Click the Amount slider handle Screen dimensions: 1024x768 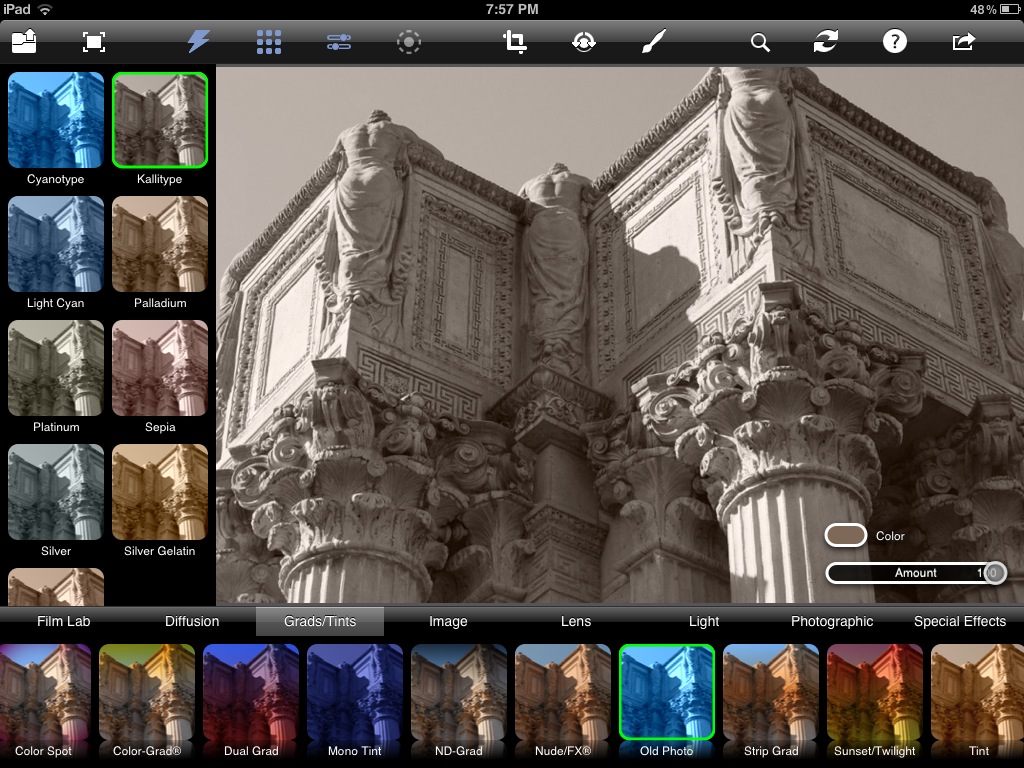click(x=994, y=573)
